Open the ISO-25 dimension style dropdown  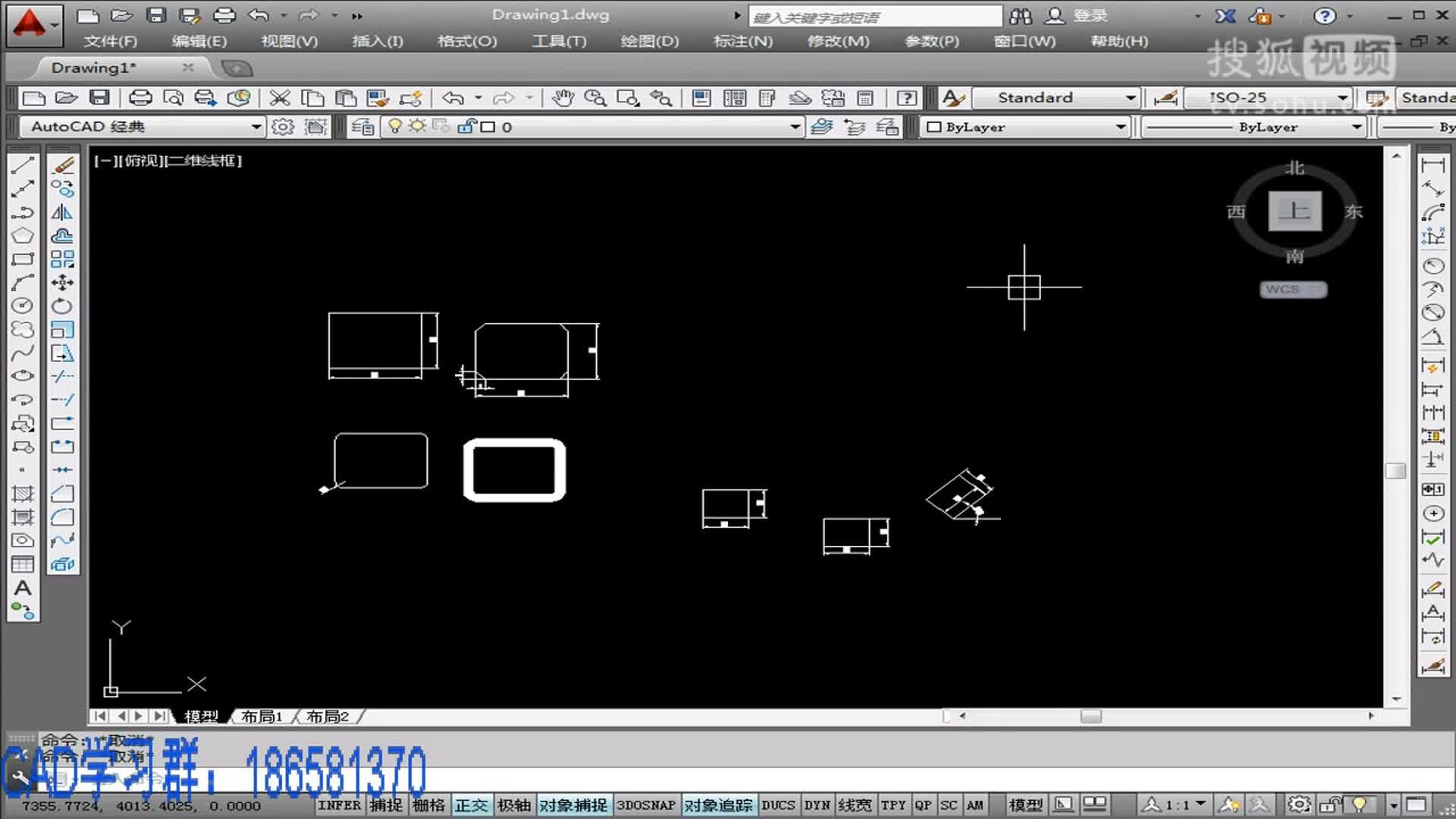pos(1342,98)
